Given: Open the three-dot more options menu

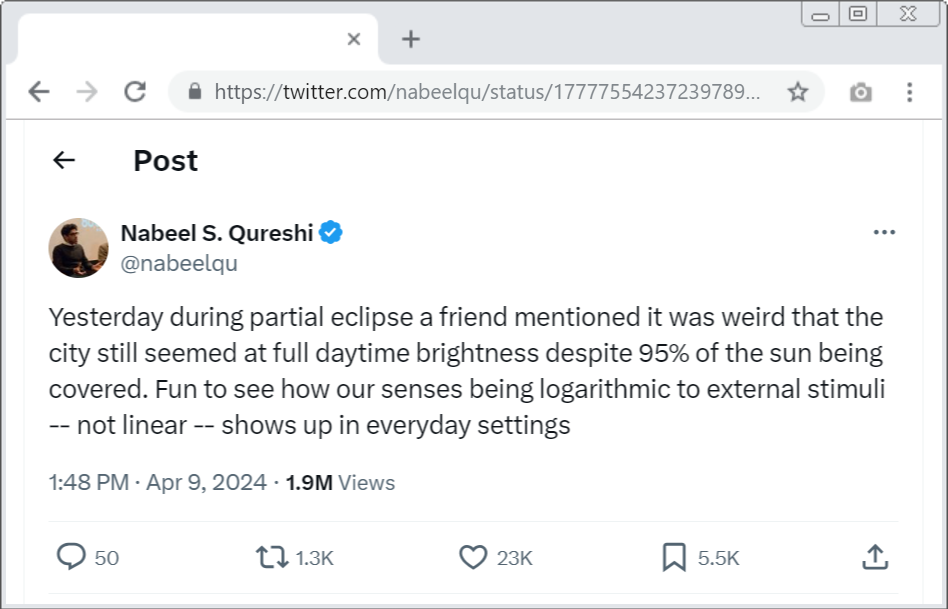Looking at the screenshot, I should point(884,232).
